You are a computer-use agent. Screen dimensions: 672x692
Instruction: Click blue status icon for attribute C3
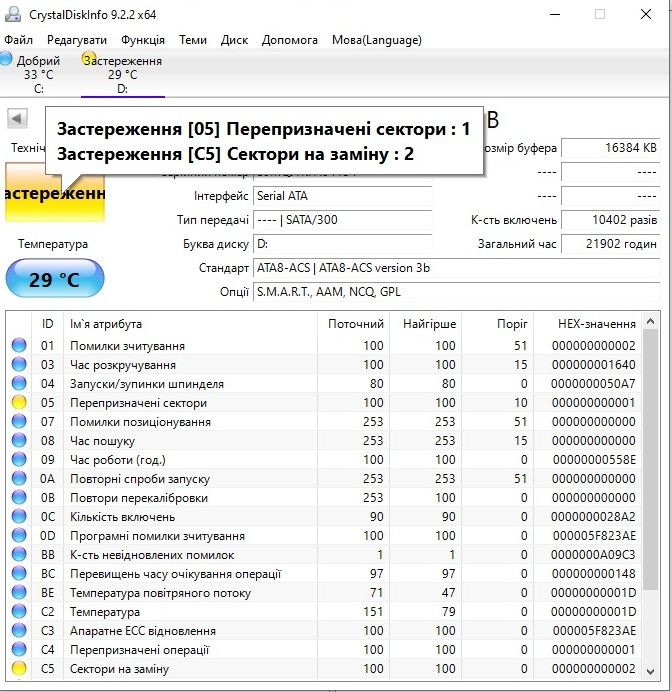point(19,630)
